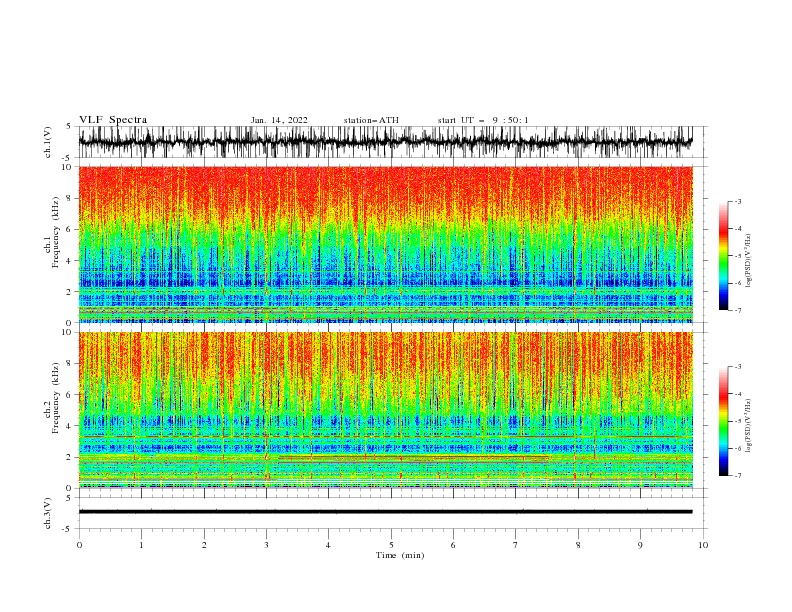Screen dimensions: 792x612
Task: Click the "VLF Spectra" plot title
Action: pos(113,120)
